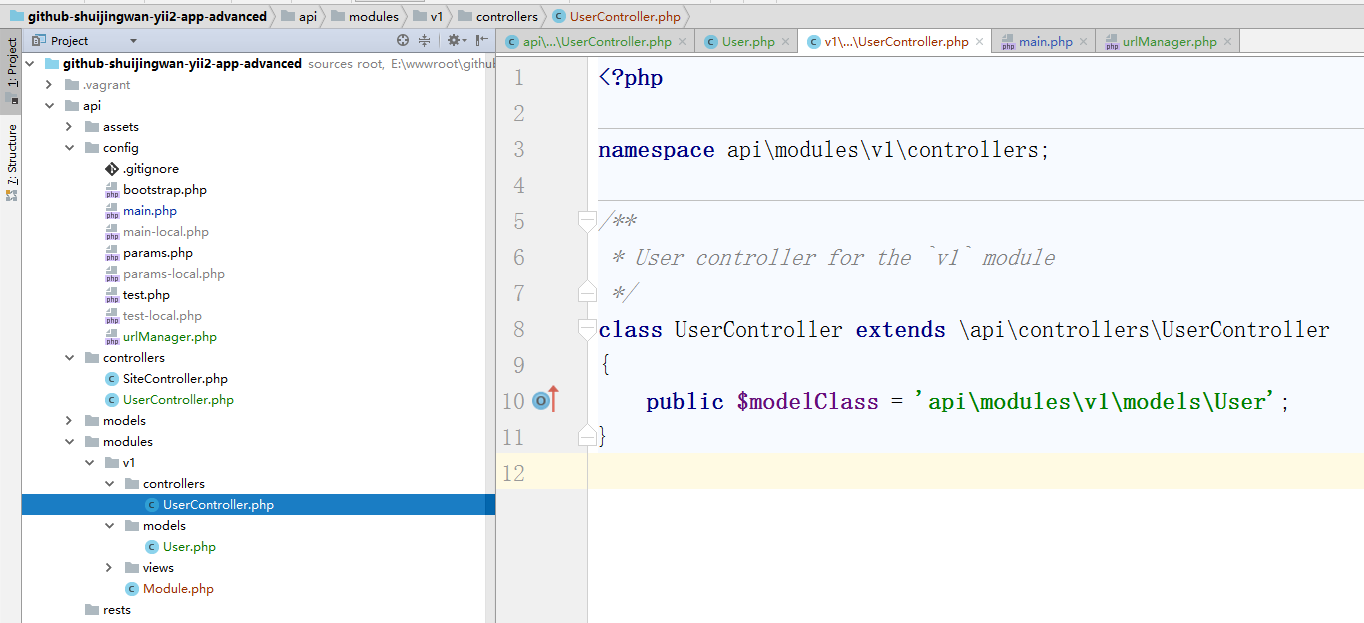1364x623 pixels.
Task: Click the Collapse All icon in Project panel
Action: pyautogui.click(x=424, y=41)
